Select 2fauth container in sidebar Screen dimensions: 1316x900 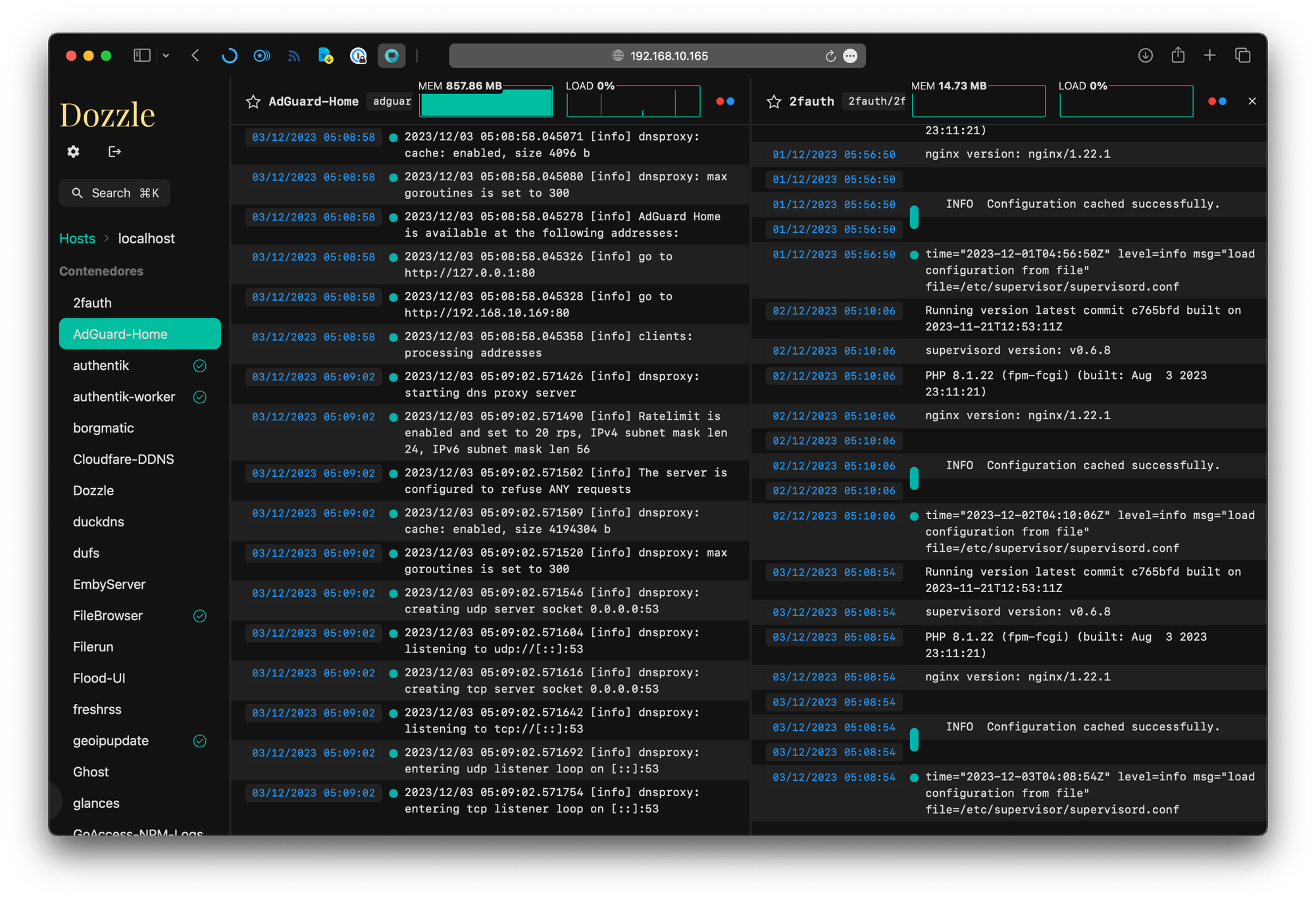pyautogui.click(x=139, y=303)
